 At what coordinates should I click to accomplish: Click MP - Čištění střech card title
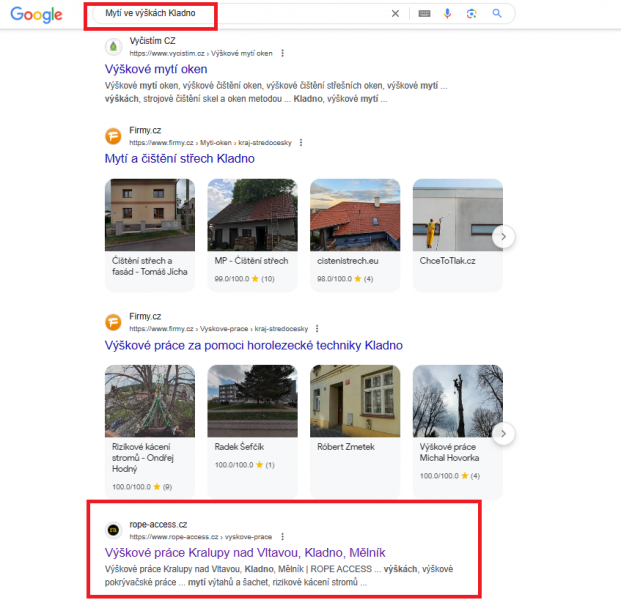(251, 261)
